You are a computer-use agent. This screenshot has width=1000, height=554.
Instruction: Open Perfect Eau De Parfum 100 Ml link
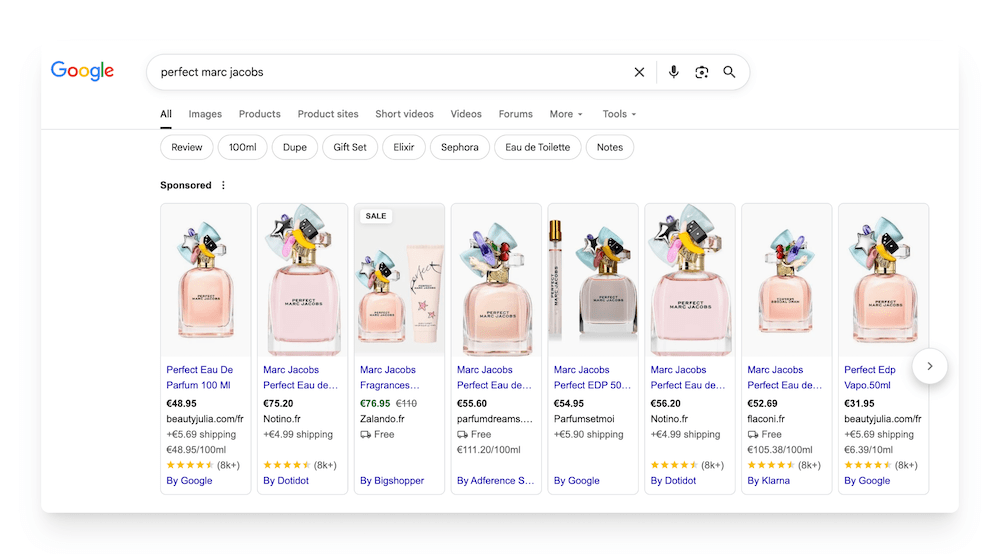click(x=199, y=377)
